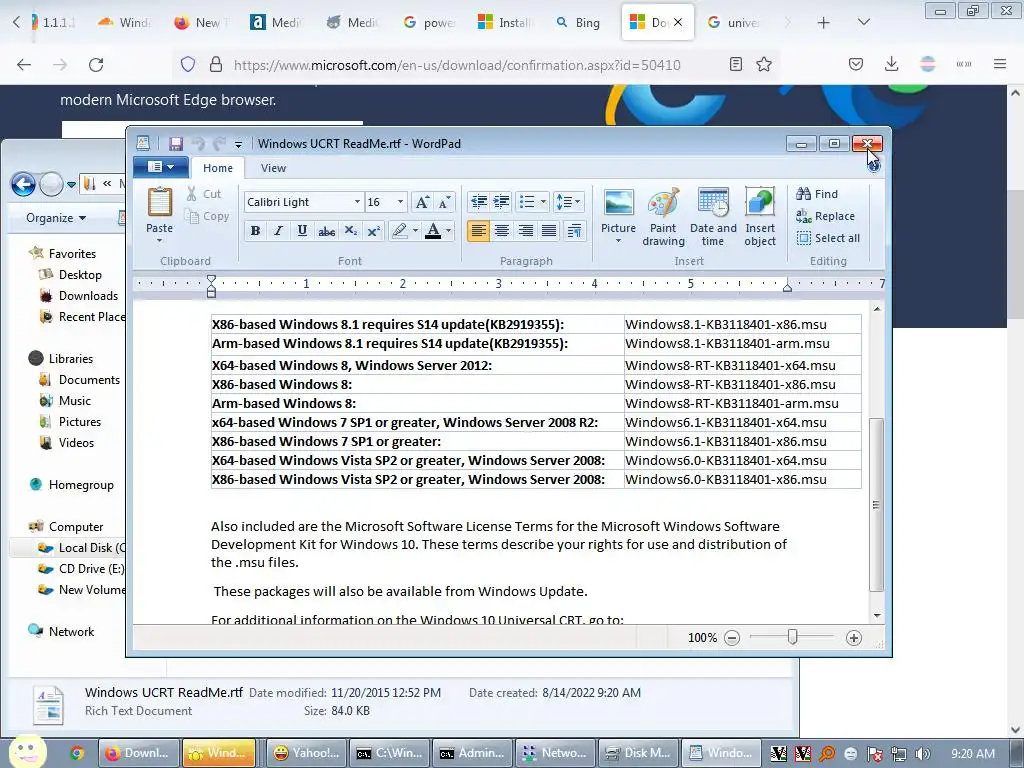Select Local Disk under Computer
Screen dimensions: 1024x768
(x=81, y=548)
